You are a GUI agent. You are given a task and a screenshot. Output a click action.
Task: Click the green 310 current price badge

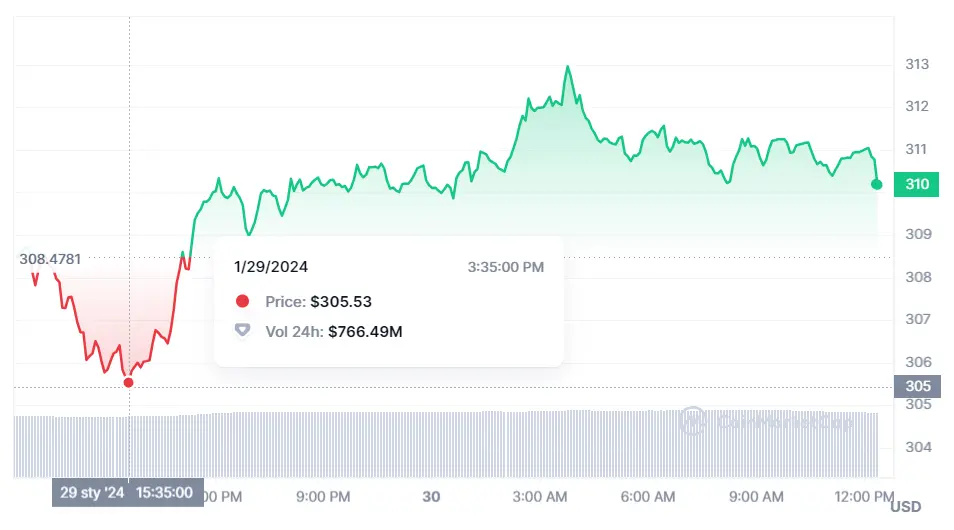[x=916, y=185]
